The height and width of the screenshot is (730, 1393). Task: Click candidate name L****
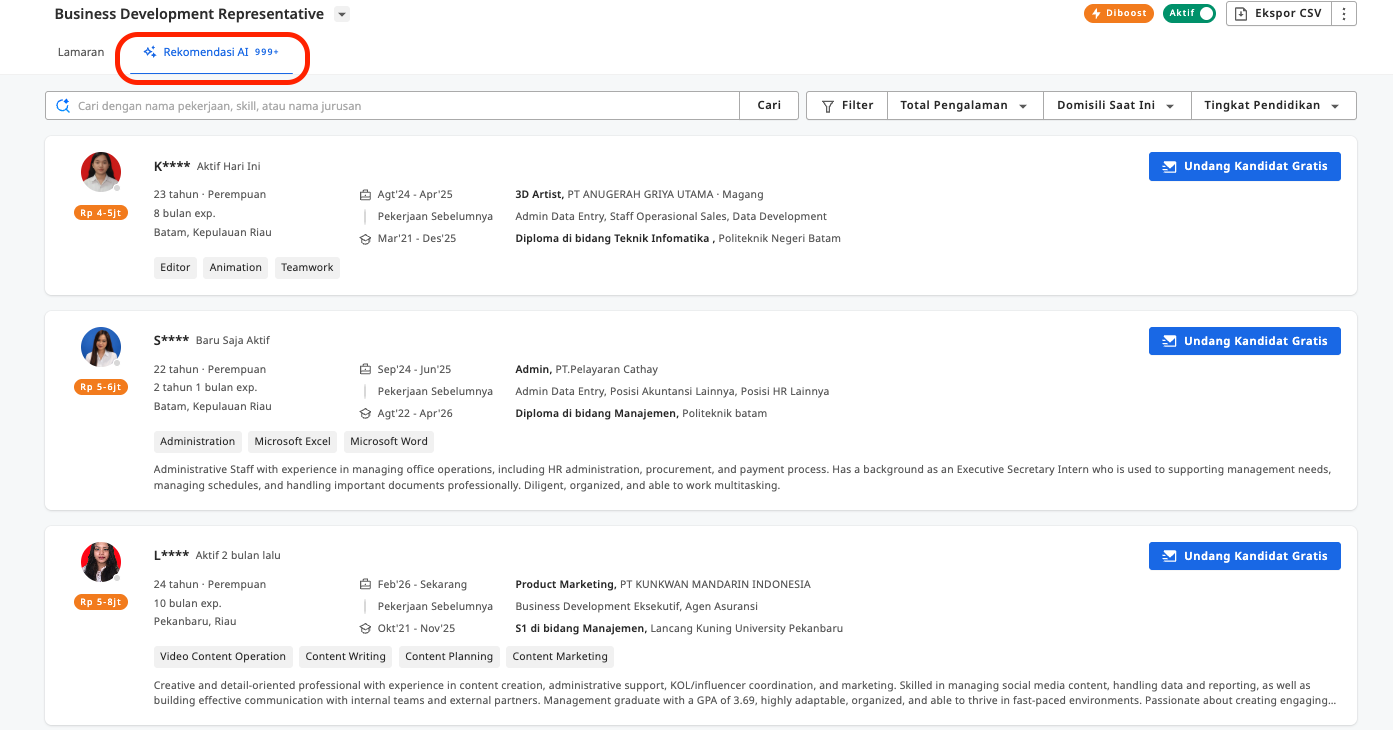coord(171,556)
